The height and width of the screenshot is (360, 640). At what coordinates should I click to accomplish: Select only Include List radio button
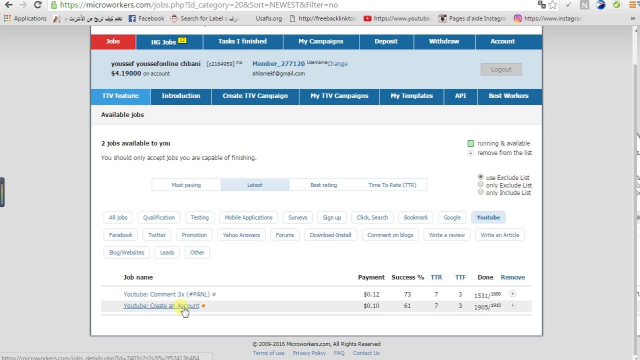(481, 192)
